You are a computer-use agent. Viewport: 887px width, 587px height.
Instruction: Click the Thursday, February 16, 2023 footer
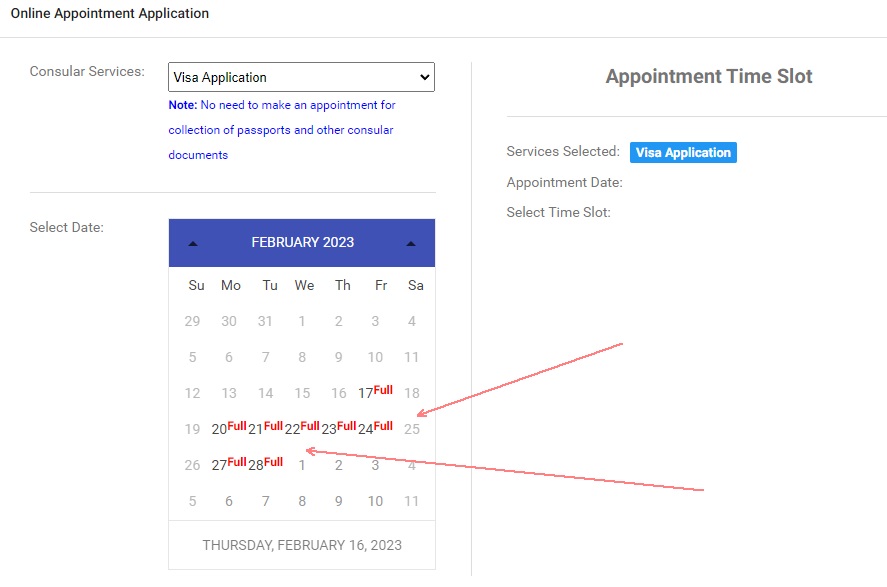(x=302, y=545)
